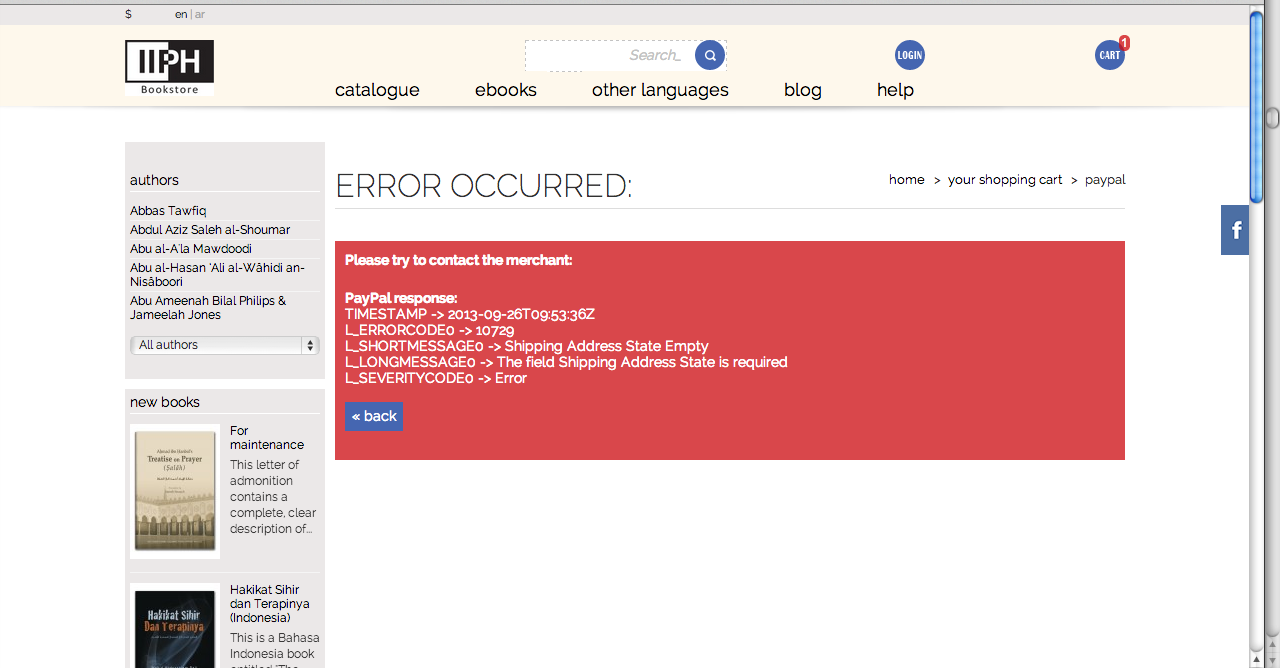Expand the All authors dropdown
Viewport: 1280px width, 668px height.
pyautogui.click(x=225, y=345)
